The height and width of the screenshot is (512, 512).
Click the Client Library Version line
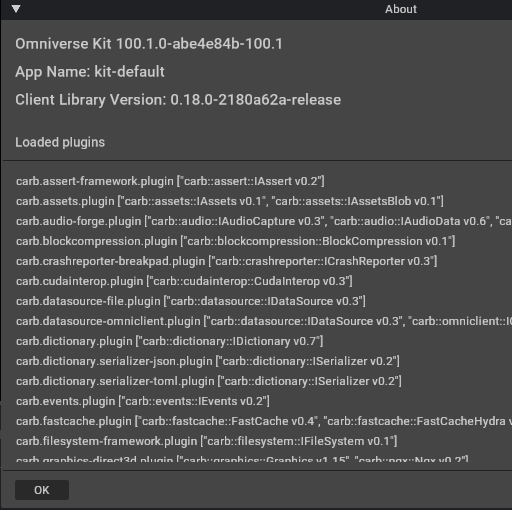[178, 100]
